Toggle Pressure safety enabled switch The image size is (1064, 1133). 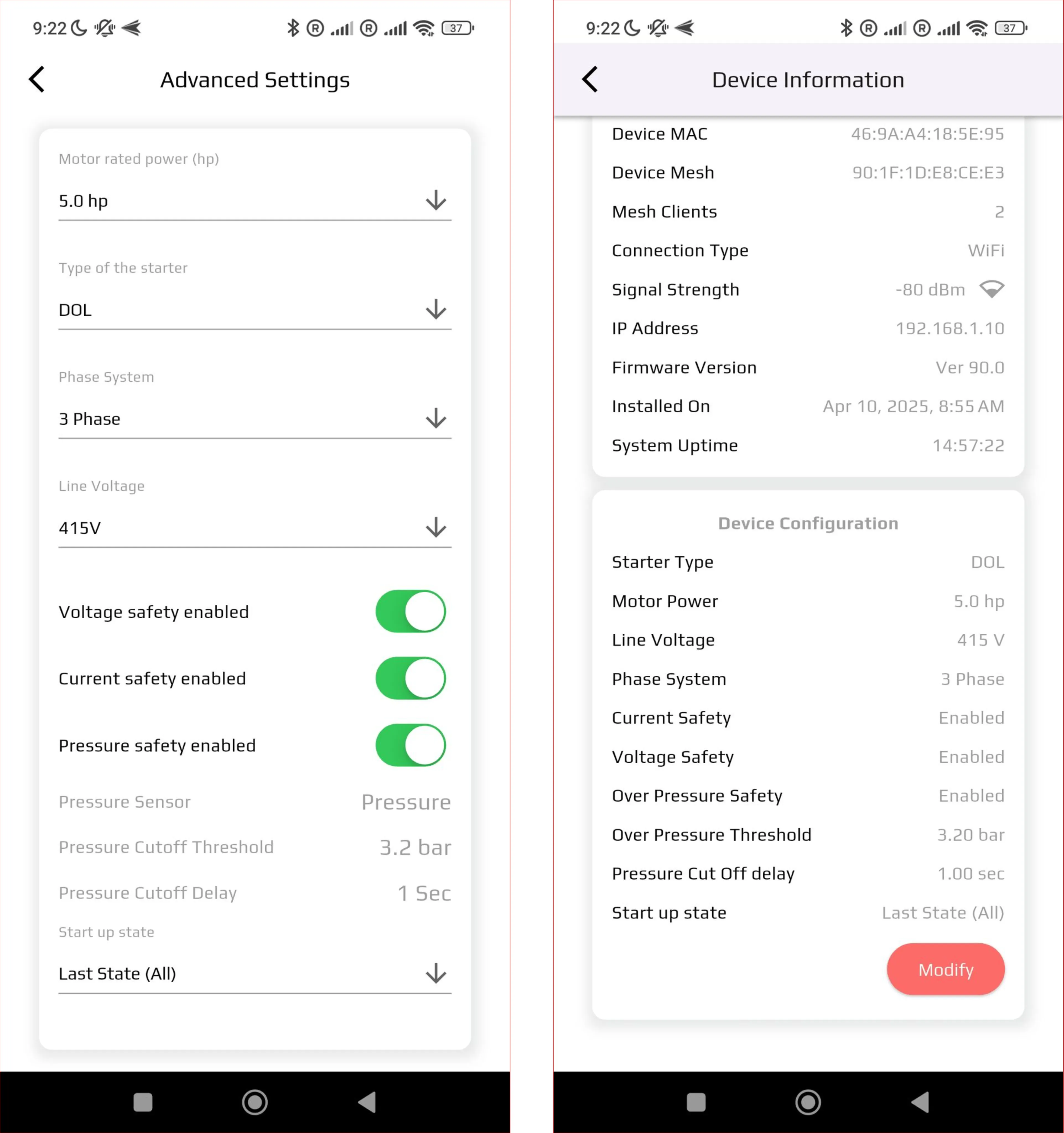point(410,745)
